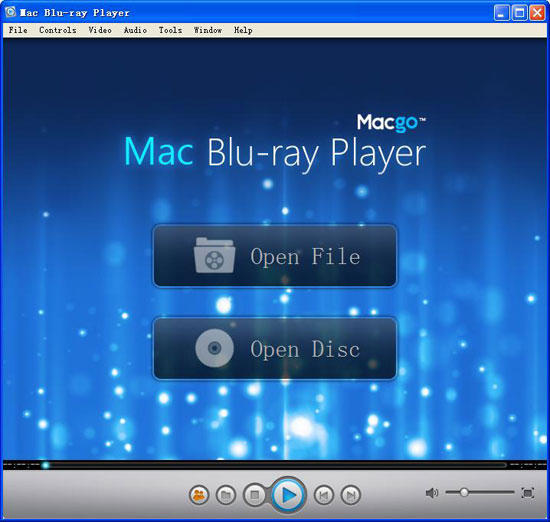Open the Window menu
Screen dimensions: 550x522
pyautogui.click(x=208, y=30)
